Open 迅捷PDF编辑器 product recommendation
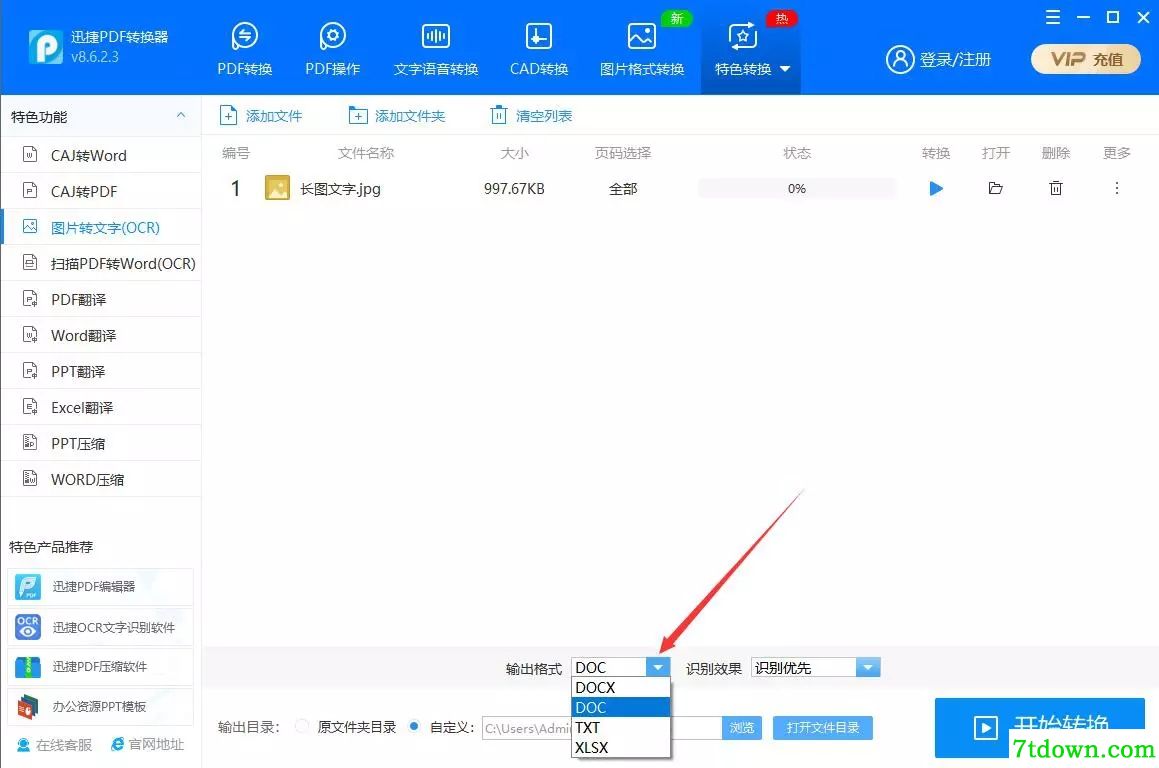Viewport: 1159px width, 768px height. tap(101, 587)
